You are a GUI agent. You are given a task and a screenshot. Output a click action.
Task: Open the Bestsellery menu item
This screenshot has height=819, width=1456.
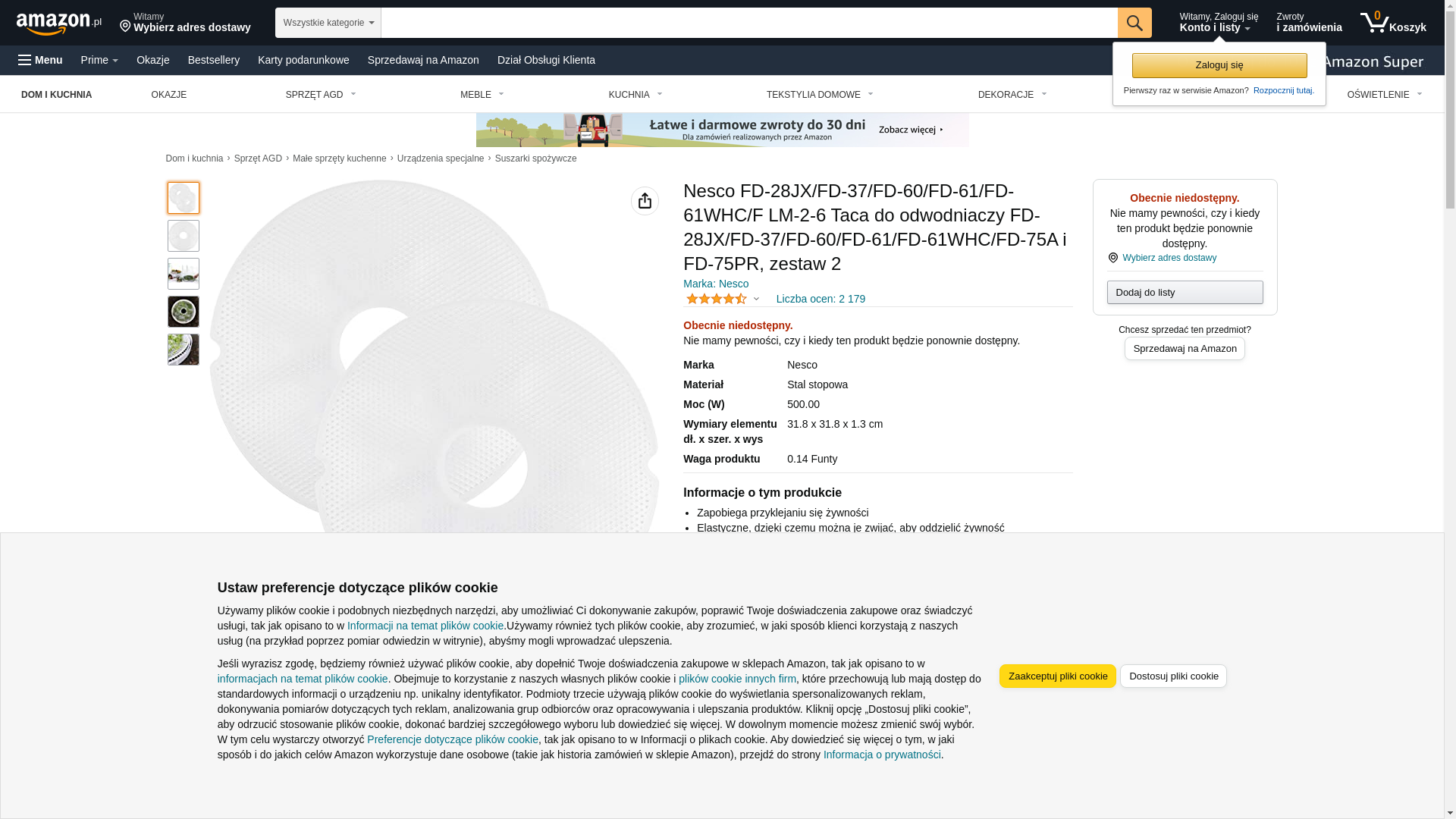pos(214,60)
